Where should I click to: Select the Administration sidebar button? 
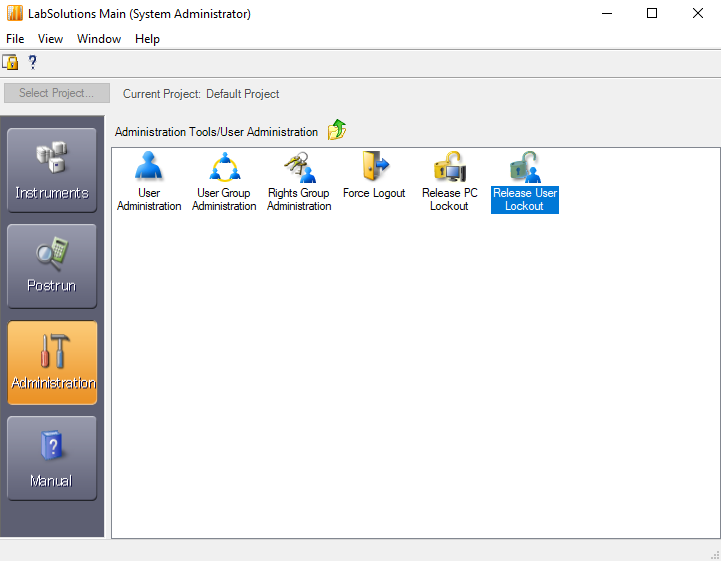pos(52,362)
